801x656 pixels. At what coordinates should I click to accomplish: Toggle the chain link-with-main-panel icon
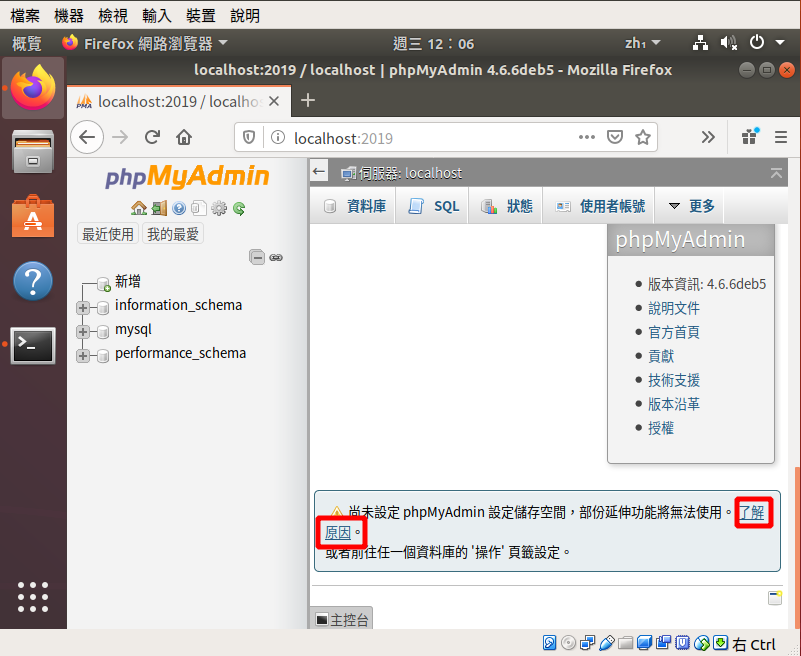(x=276, y=257)
